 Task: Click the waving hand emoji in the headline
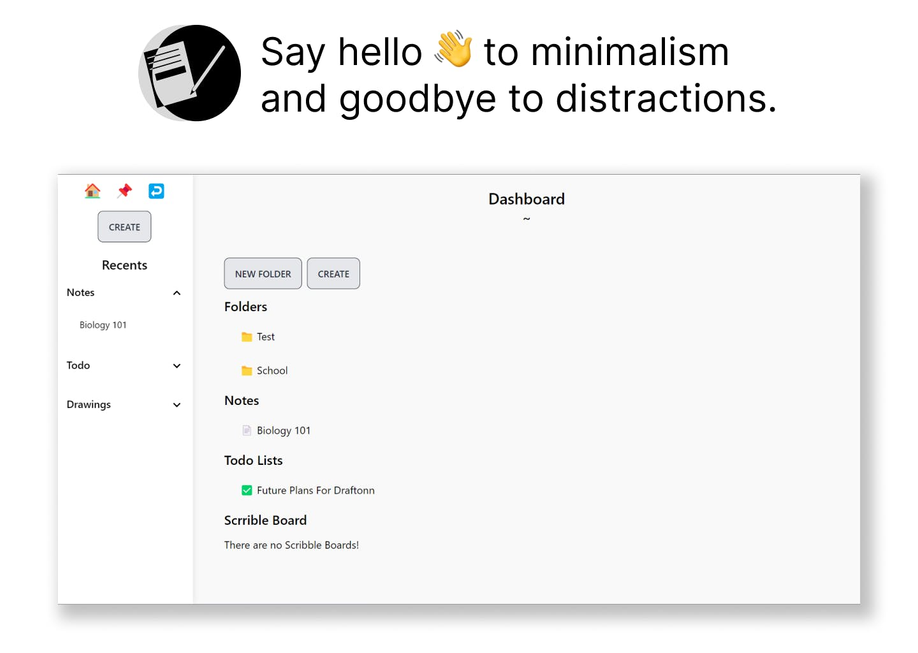pyautogui.click(x=453, y=50)
